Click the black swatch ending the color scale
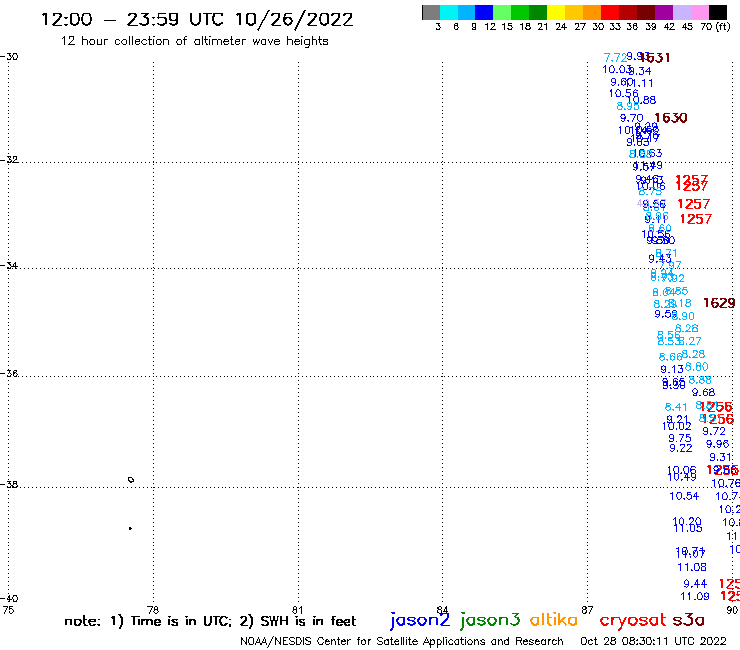This screenshot has width=740, height=650. pyautogui.click(x=717, y=12)
